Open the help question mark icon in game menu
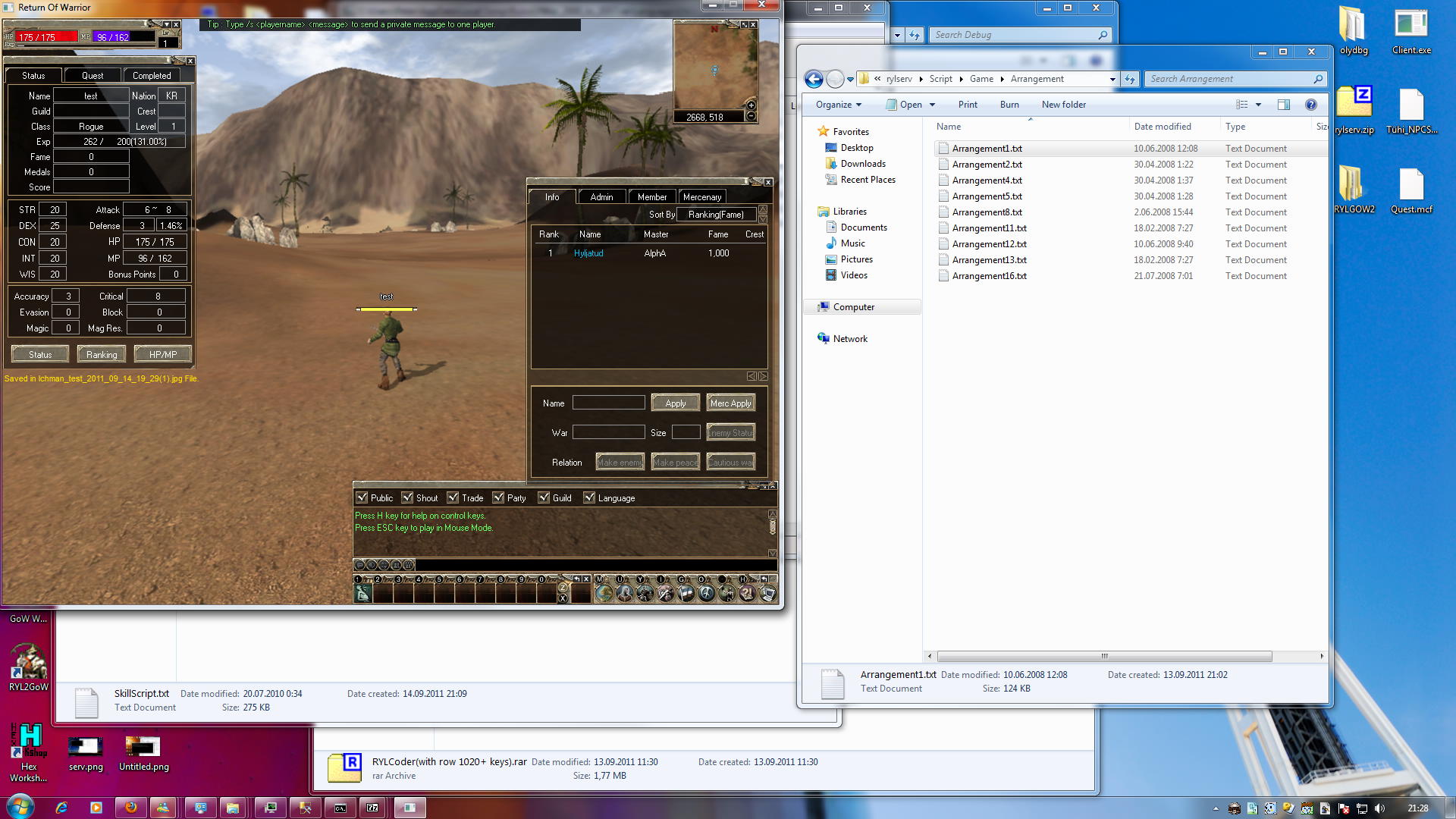Screen dimensions: 1456x819 pos(747,593)
